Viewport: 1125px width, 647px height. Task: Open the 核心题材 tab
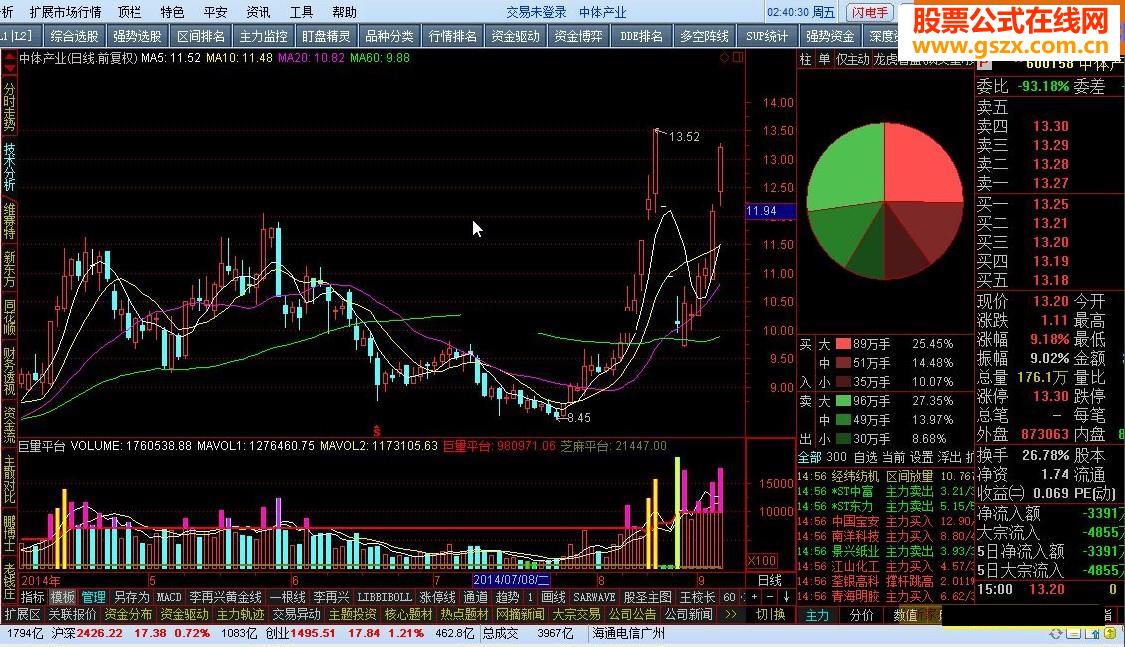click(x=408, y=615)
